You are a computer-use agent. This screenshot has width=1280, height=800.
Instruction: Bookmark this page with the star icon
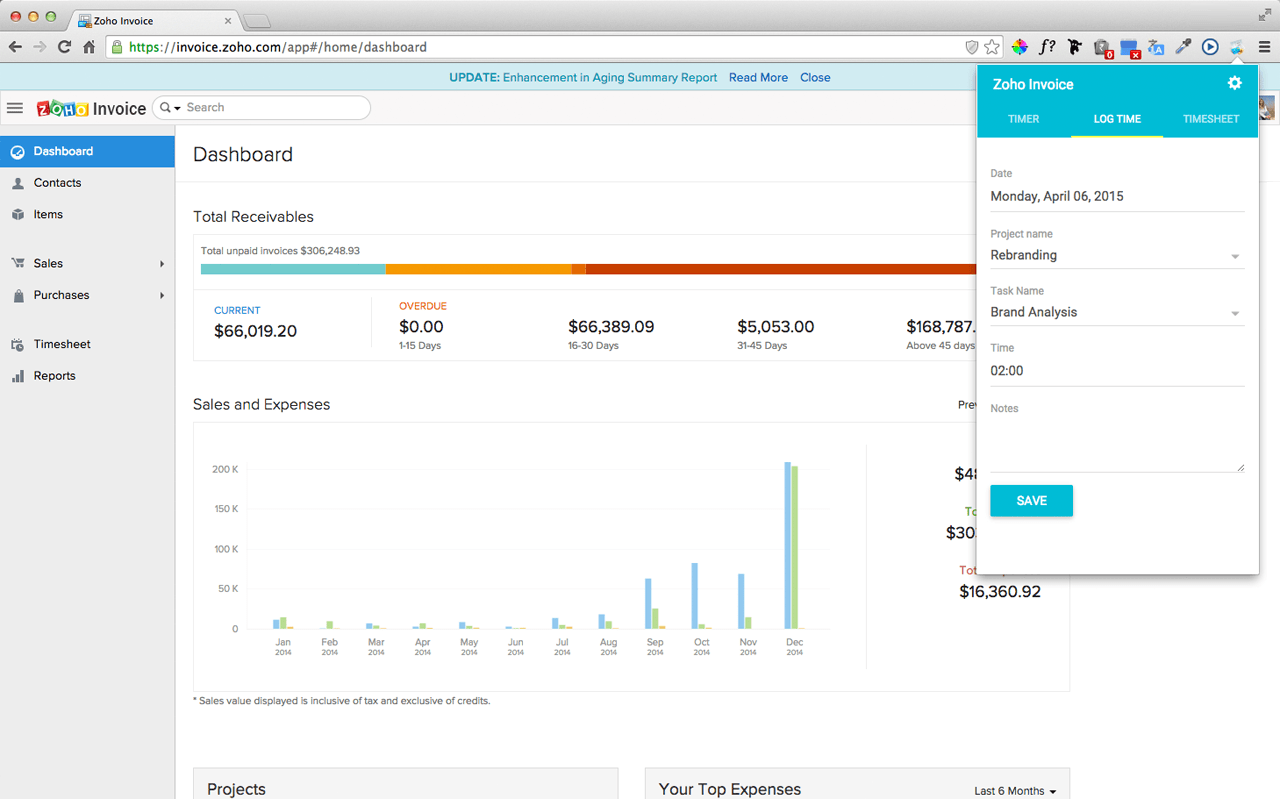[x=992, y=47]
